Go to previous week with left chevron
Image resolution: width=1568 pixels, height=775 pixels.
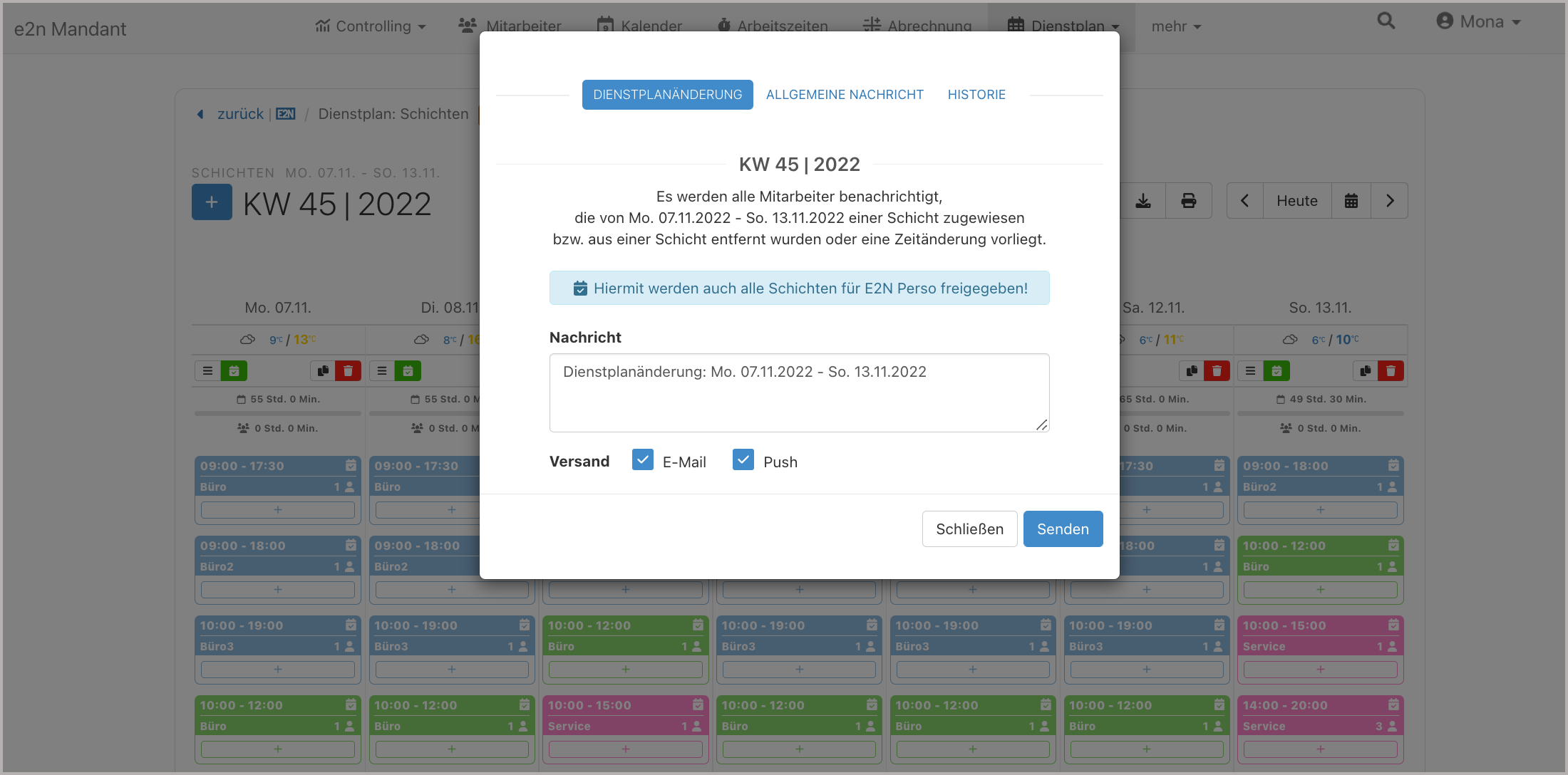click(1244, 201)
